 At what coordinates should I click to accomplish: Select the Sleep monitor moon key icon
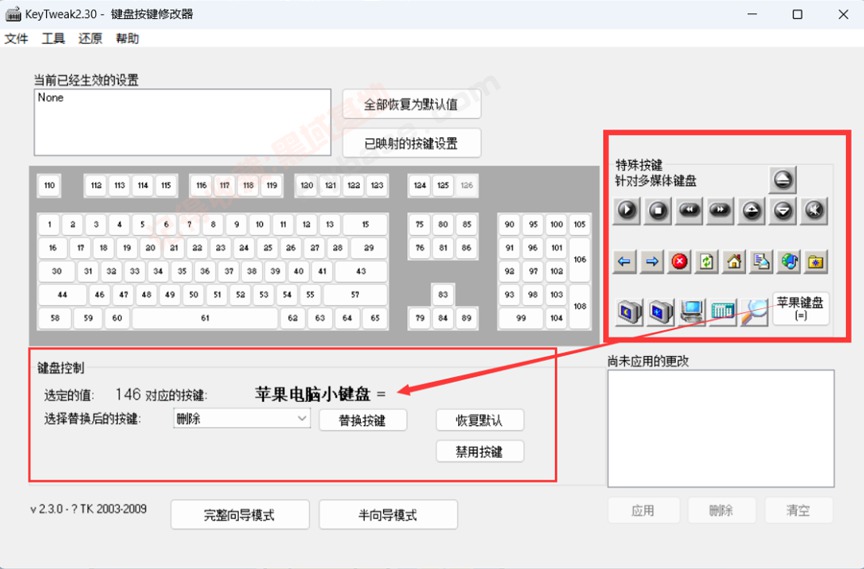click(x=629, y=312)
